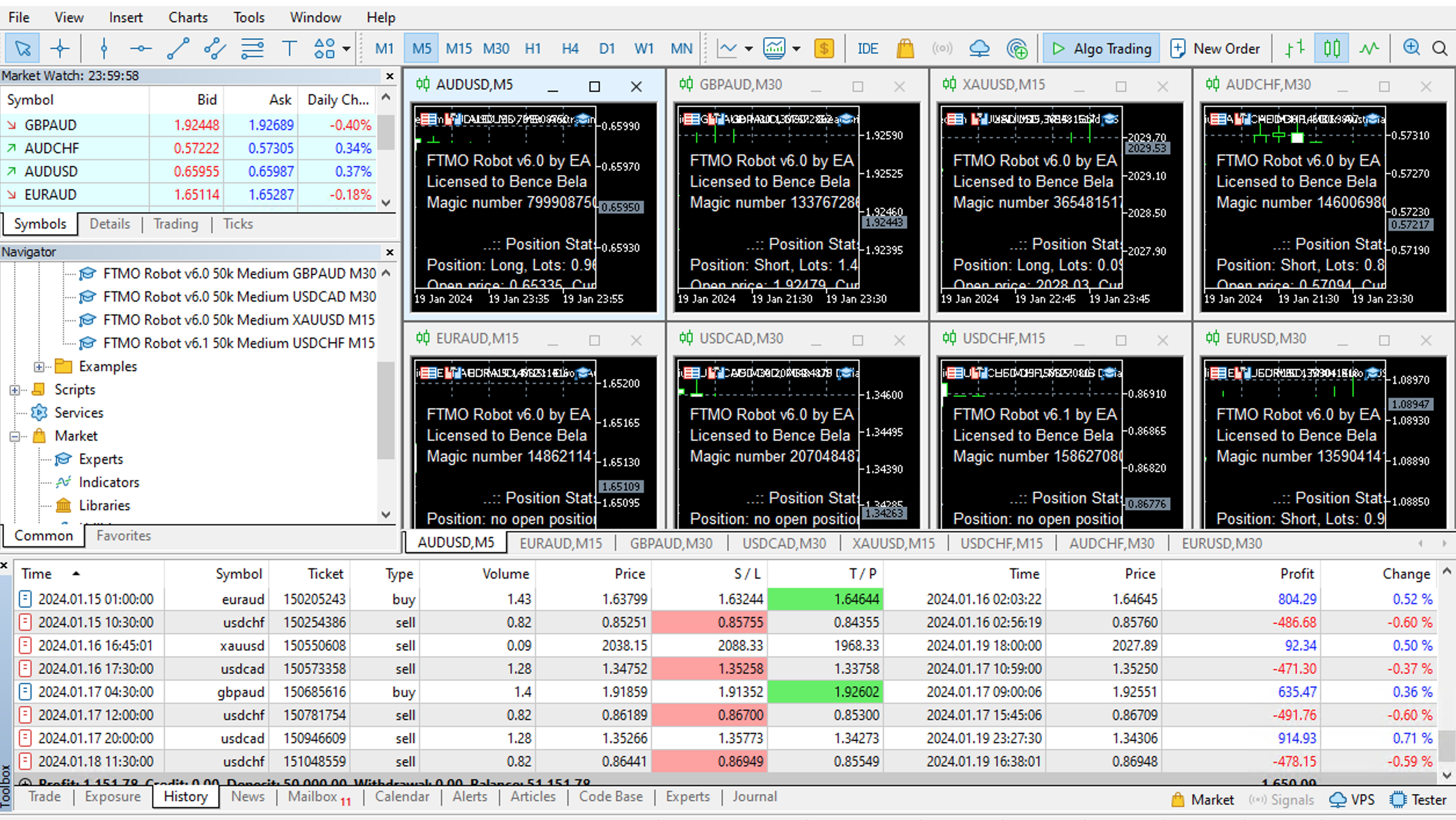Image resolution: width=1456 pixels, height=820 pixels.
Task: Select the text label tool
Action: (289, 49)
